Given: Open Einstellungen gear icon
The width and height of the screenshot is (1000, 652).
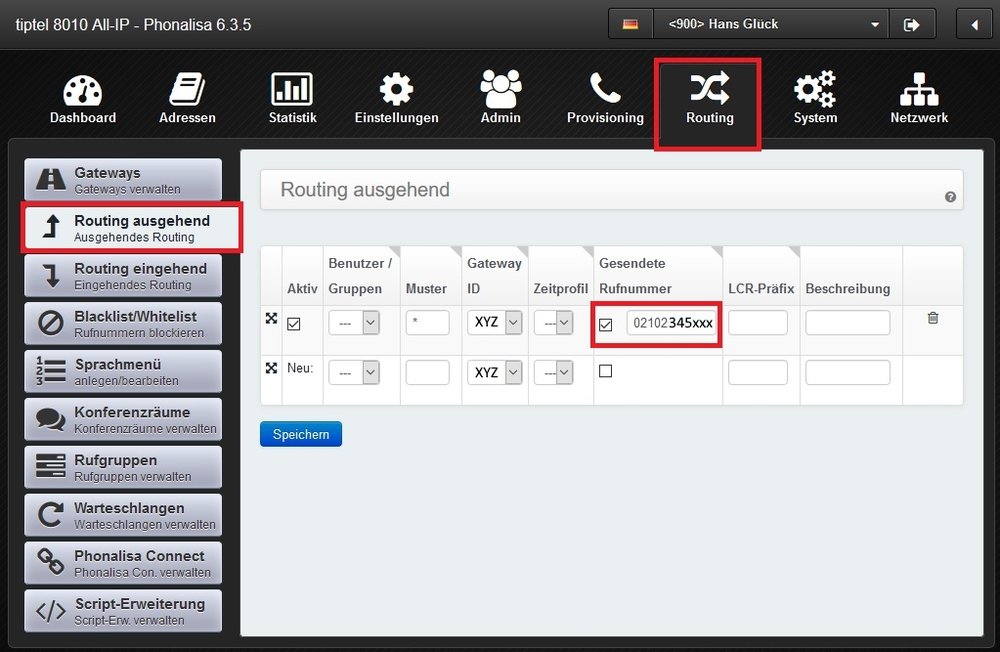Looking at the screenshot, I should pos(396,91).
